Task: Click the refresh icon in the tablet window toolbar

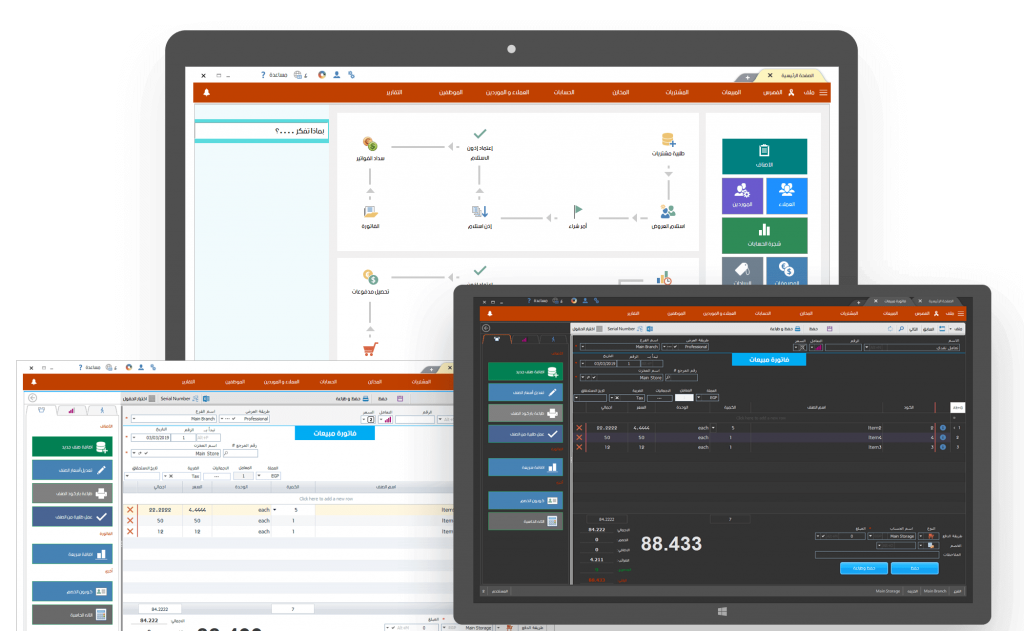Action: pos(889,329)
